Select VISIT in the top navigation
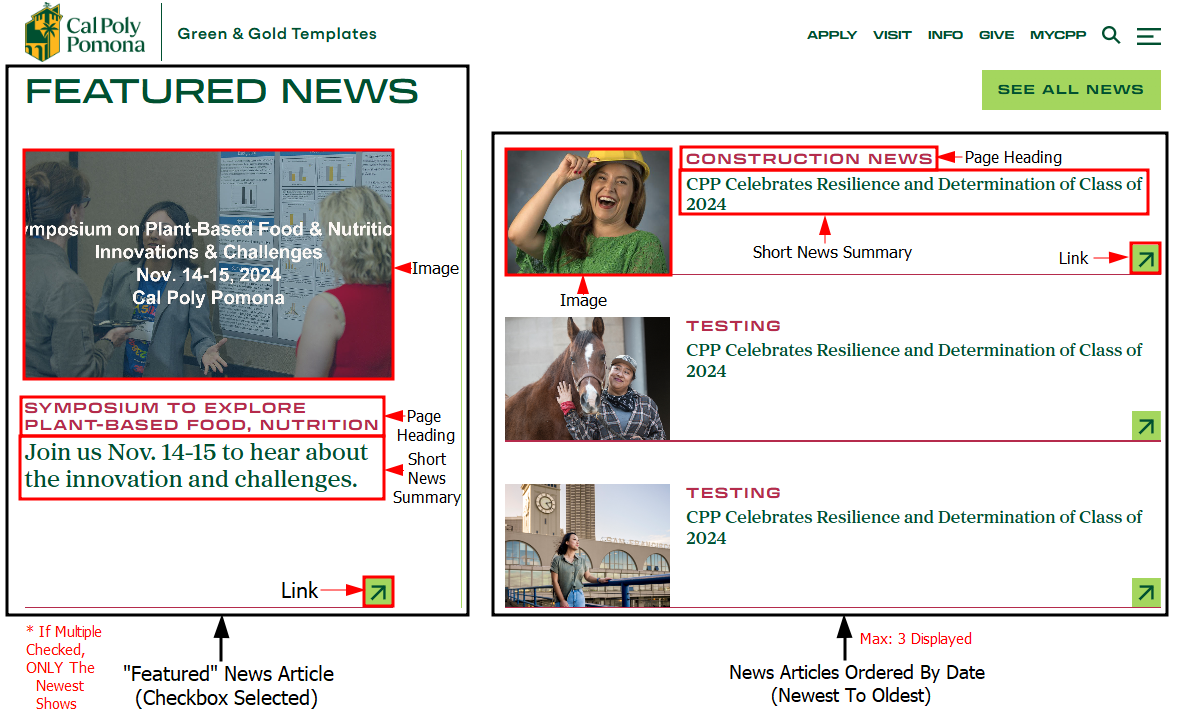Screen dimensions: 1184x721 click(x=892, y=35)
